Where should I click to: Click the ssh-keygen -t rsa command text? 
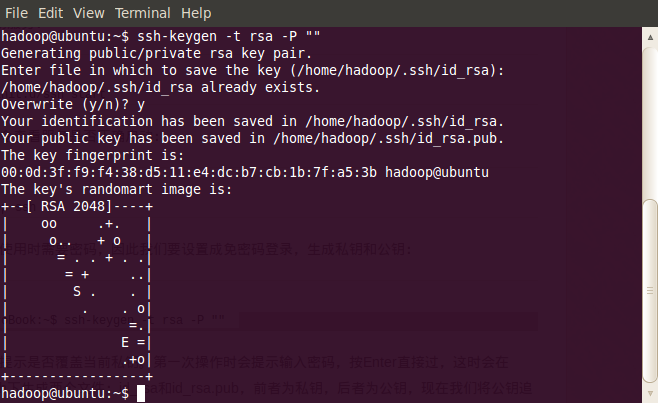pos(229,37)
